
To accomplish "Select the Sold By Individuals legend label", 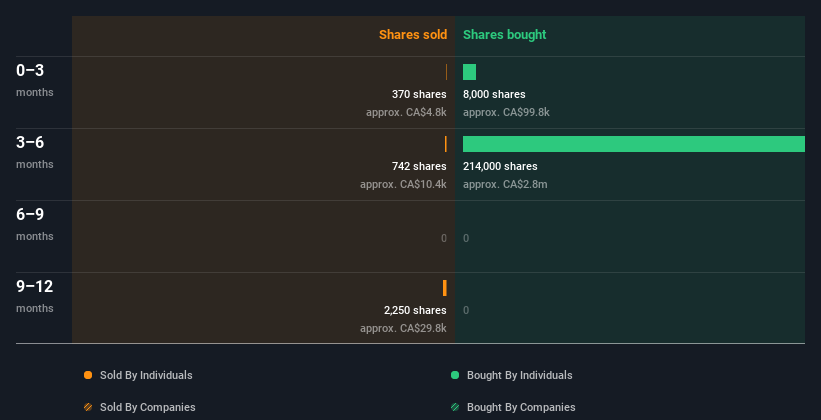I will point(146,375).
